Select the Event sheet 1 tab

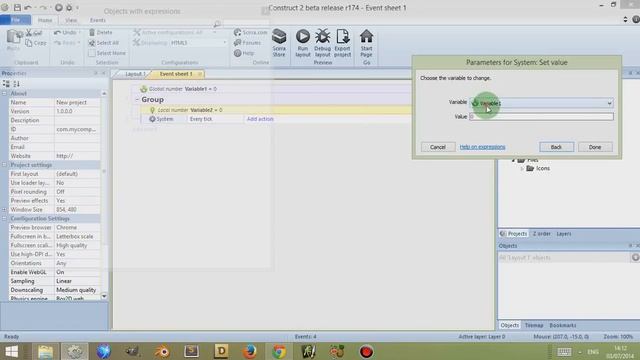176,74
